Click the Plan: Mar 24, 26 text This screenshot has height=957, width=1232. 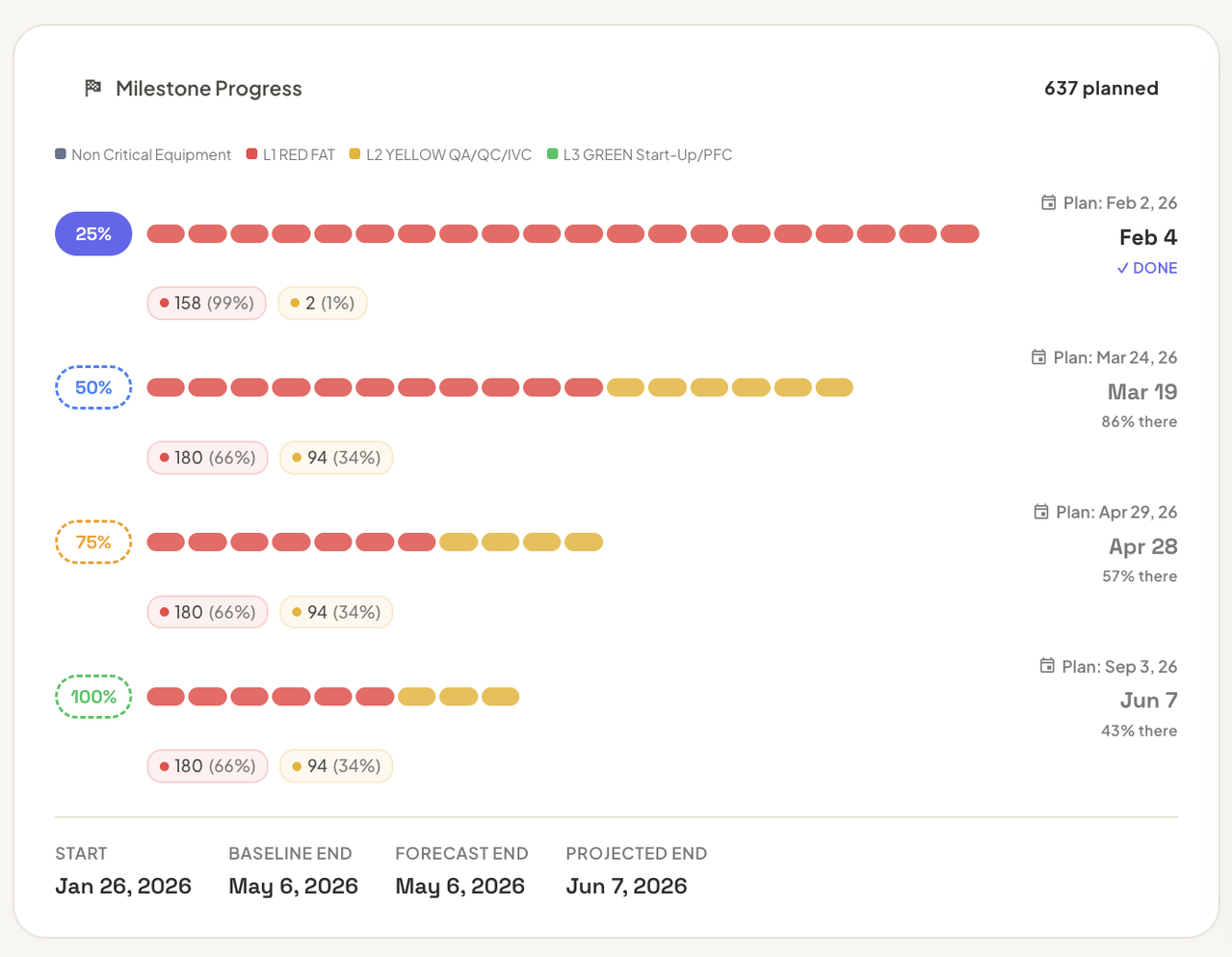1115,357
